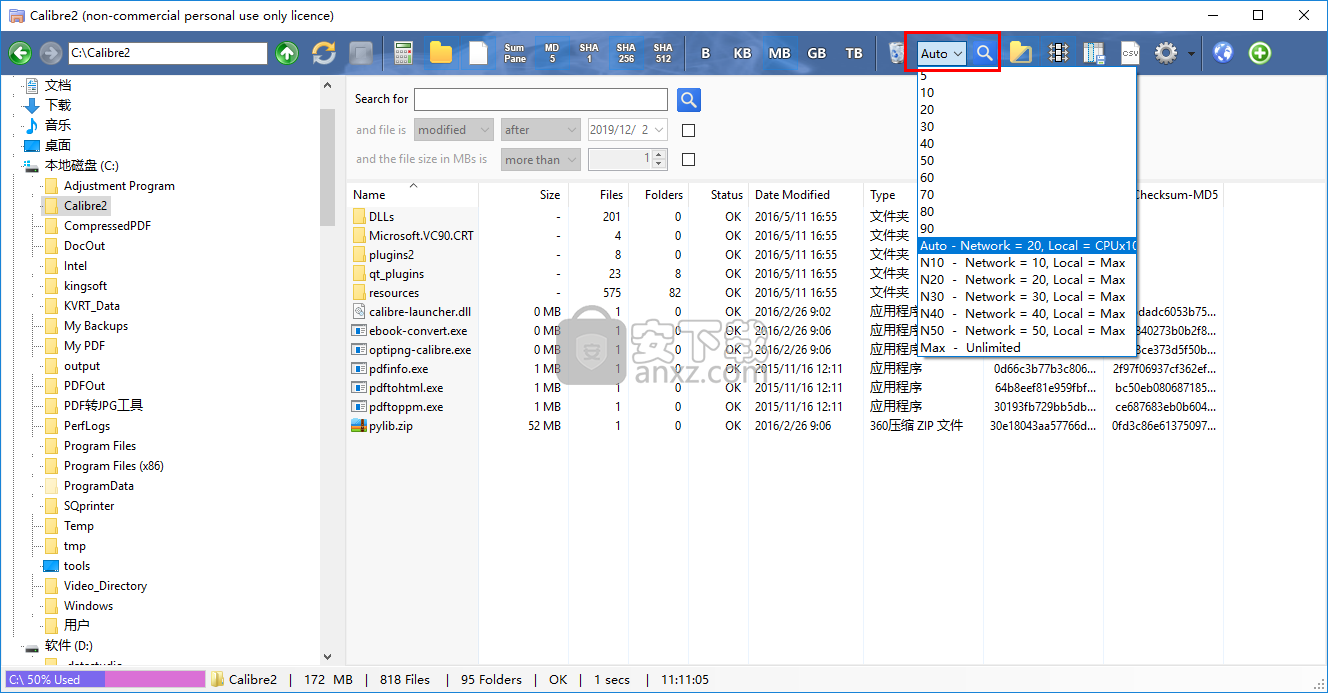Run search with blue magnifier button
1328x693 pixels.
point(689,99)
